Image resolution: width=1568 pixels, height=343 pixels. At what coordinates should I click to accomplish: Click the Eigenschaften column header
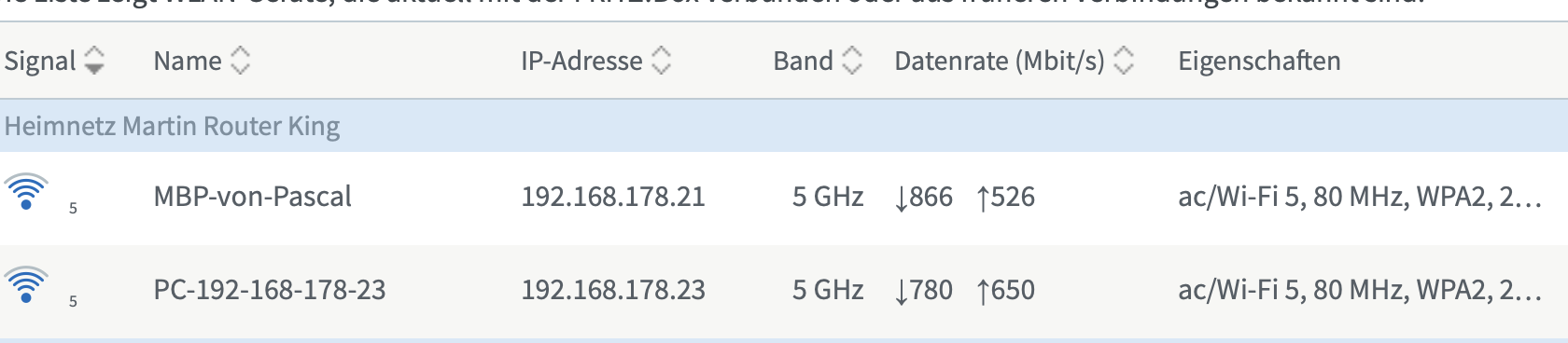1259,62
